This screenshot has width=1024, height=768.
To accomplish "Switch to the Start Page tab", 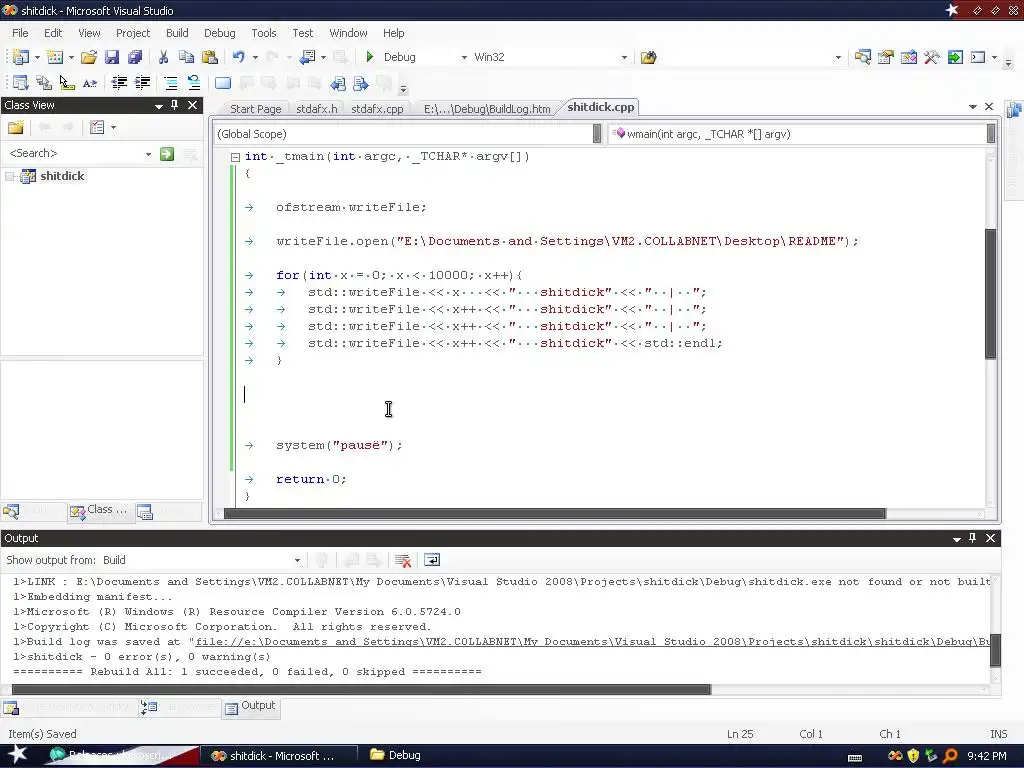I will click(x=255, y=109).
